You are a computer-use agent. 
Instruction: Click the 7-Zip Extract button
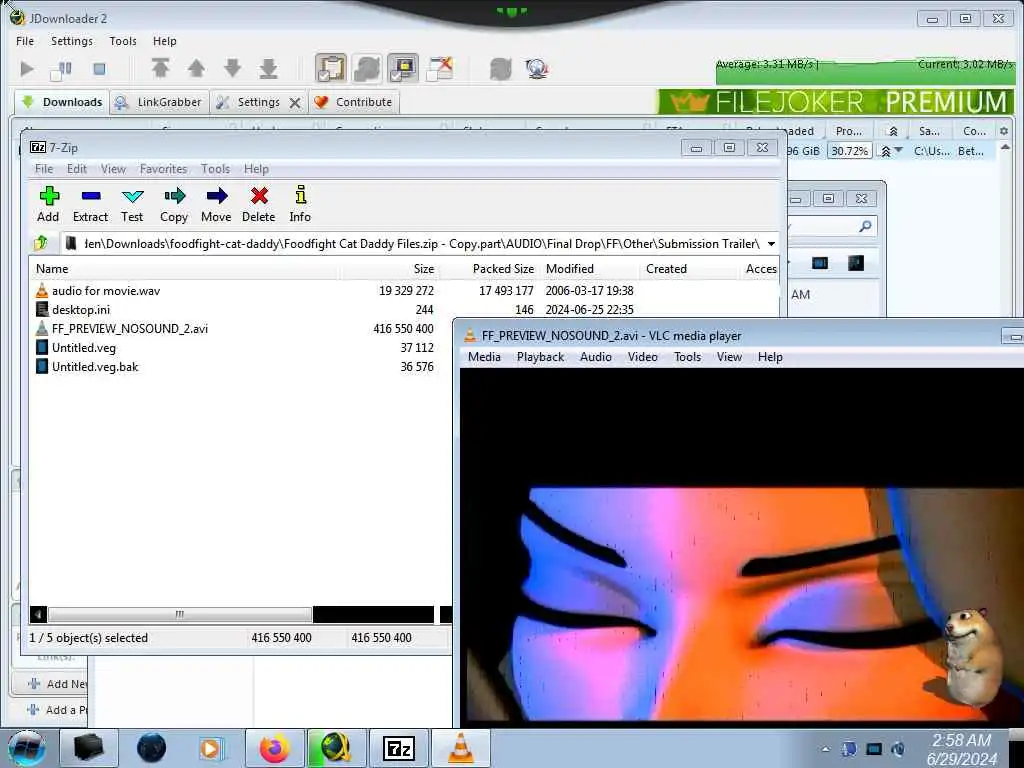[90, 204]
